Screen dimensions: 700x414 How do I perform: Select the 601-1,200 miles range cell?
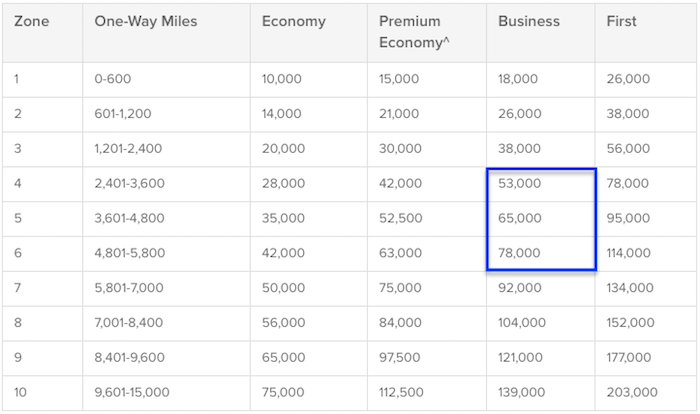pyautogui.click(x=123, y=114)
